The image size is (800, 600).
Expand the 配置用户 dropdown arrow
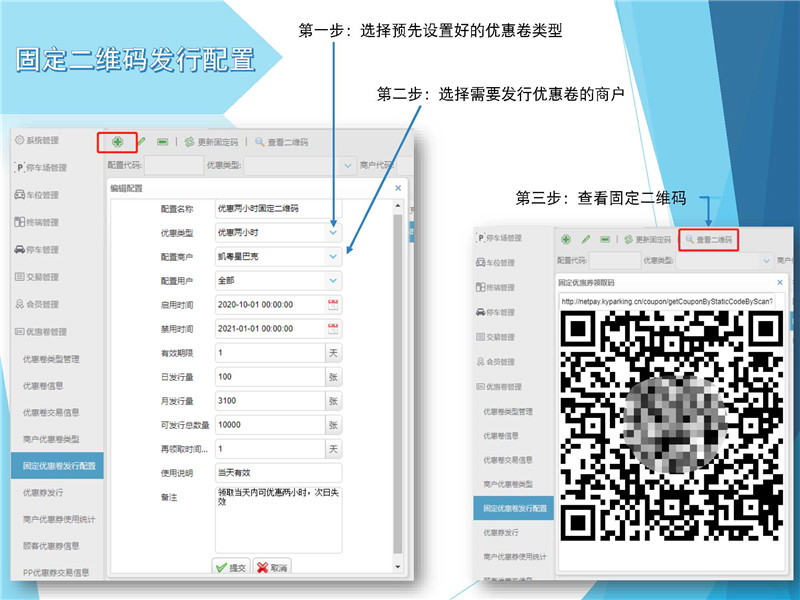[333, 281]
